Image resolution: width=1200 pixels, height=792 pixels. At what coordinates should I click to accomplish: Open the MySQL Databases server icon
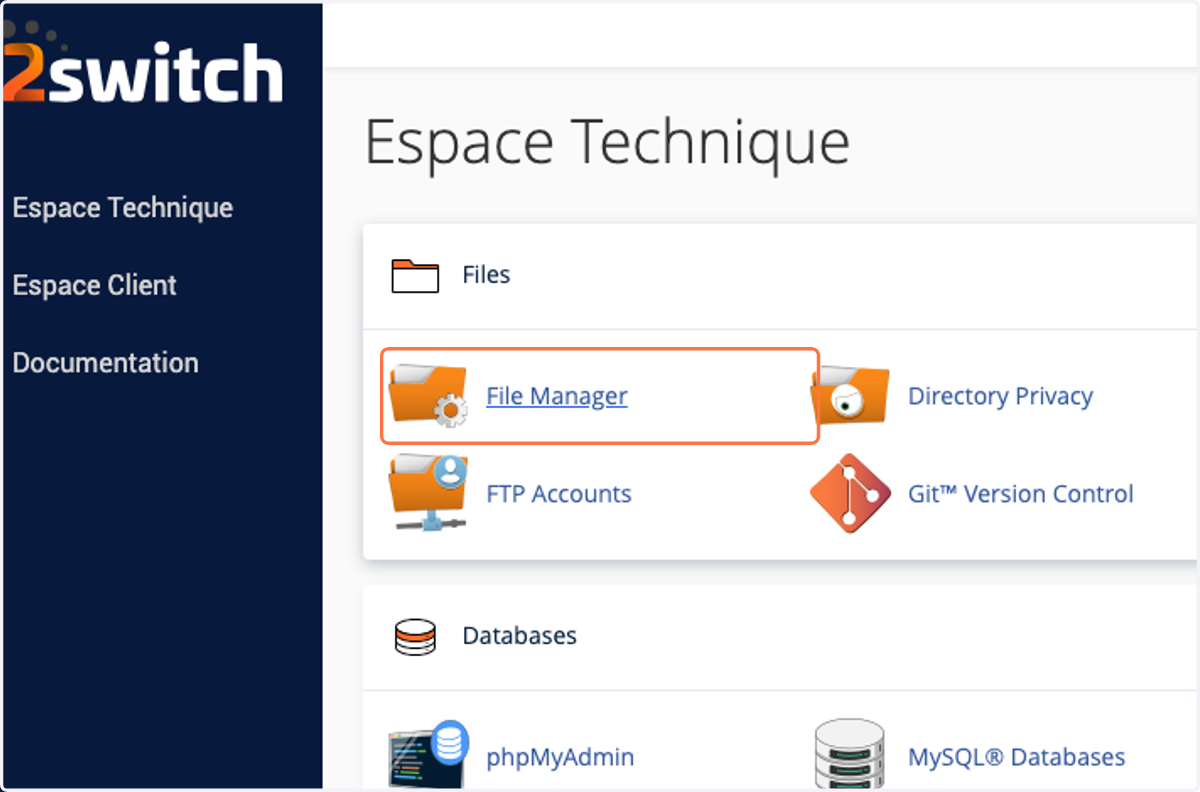(850, 755)
